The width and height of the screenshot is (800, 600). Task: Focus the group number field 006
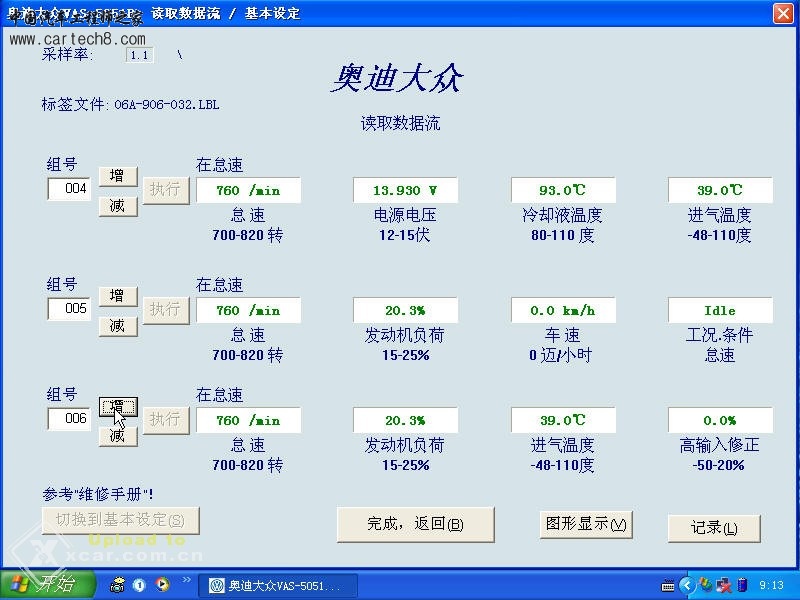[69, 419]
